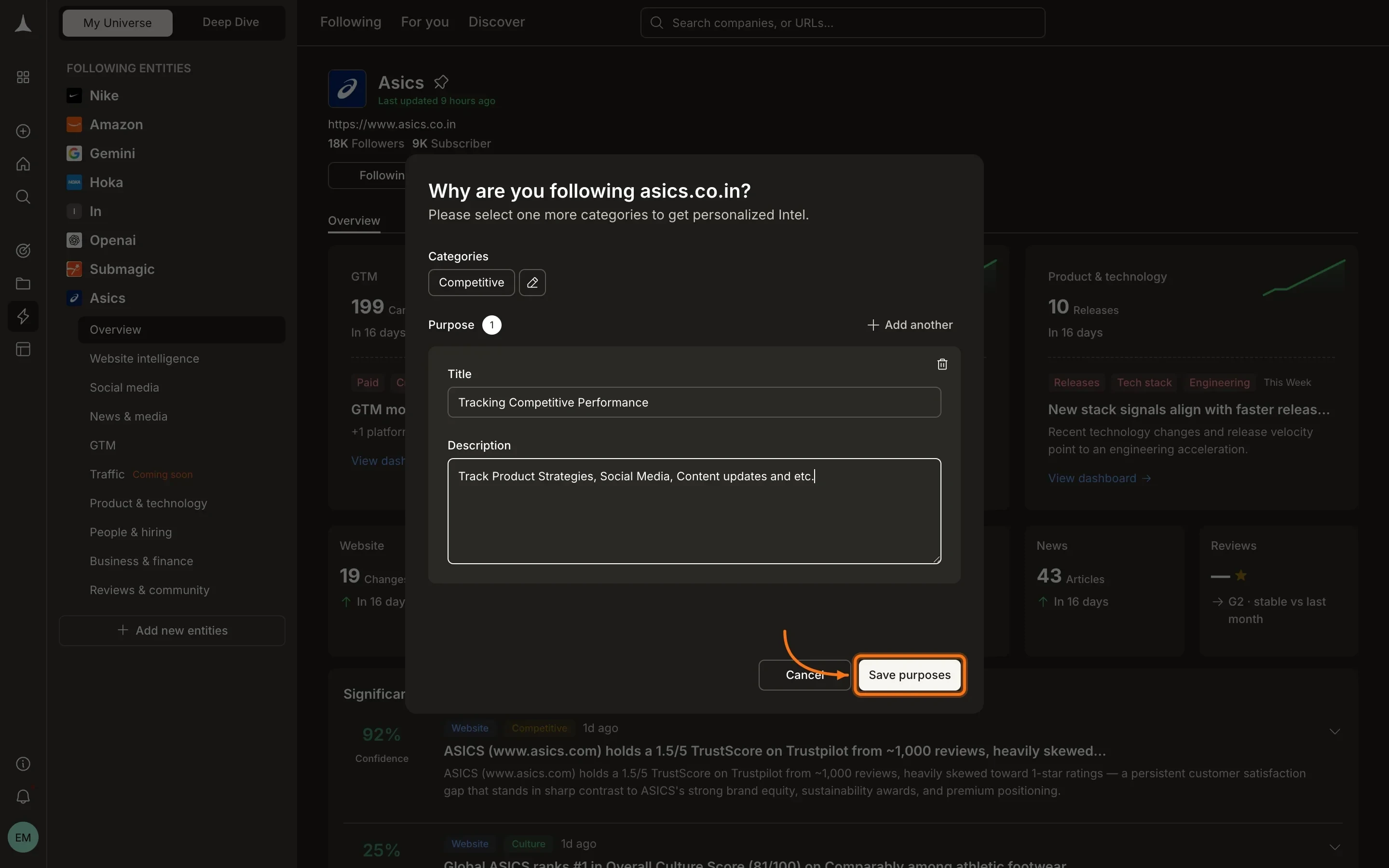Click Add another purpose
Viewport: 1389px width, 868px height.
(910, 325)
